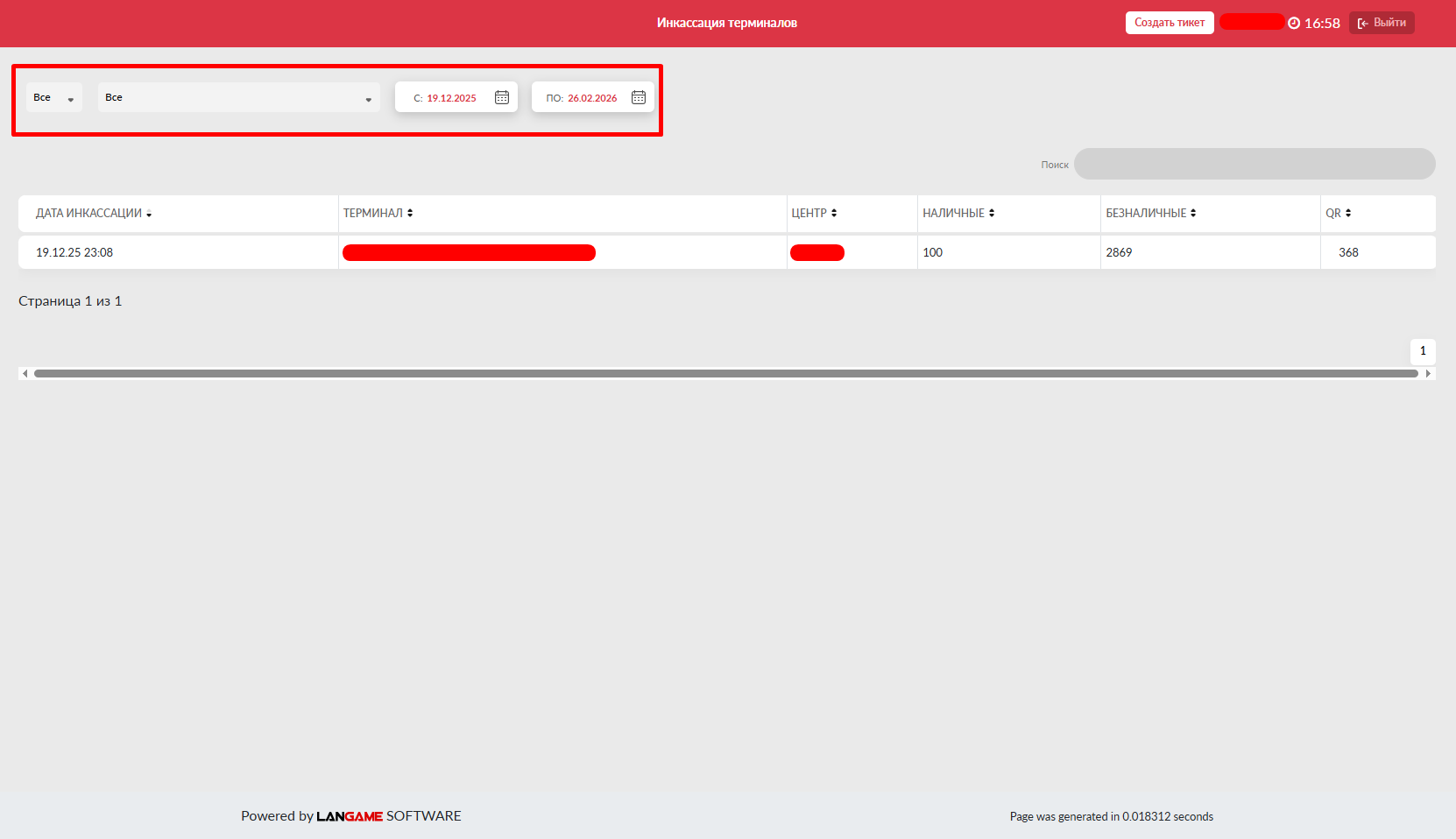Select the 19.12.25 23:08 table row
This screenshot has width=1456, height=839.
[74, 252]
